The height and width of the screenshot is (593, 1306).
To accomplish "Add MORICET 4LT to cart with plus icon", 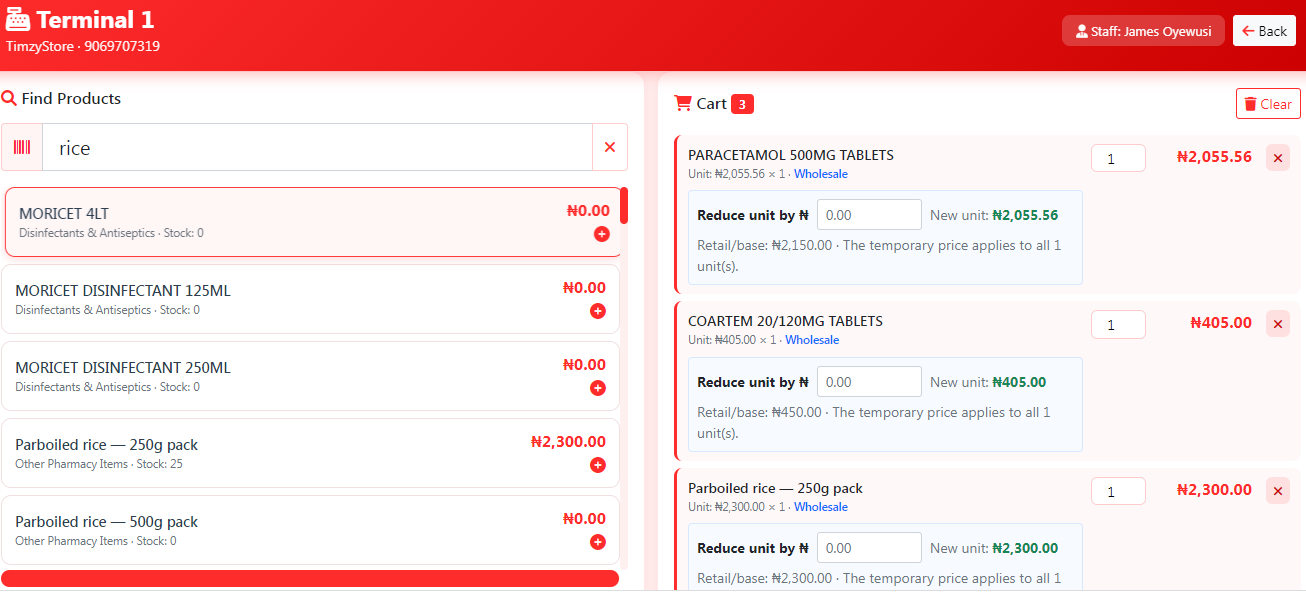I will click(x=602, y=234).
